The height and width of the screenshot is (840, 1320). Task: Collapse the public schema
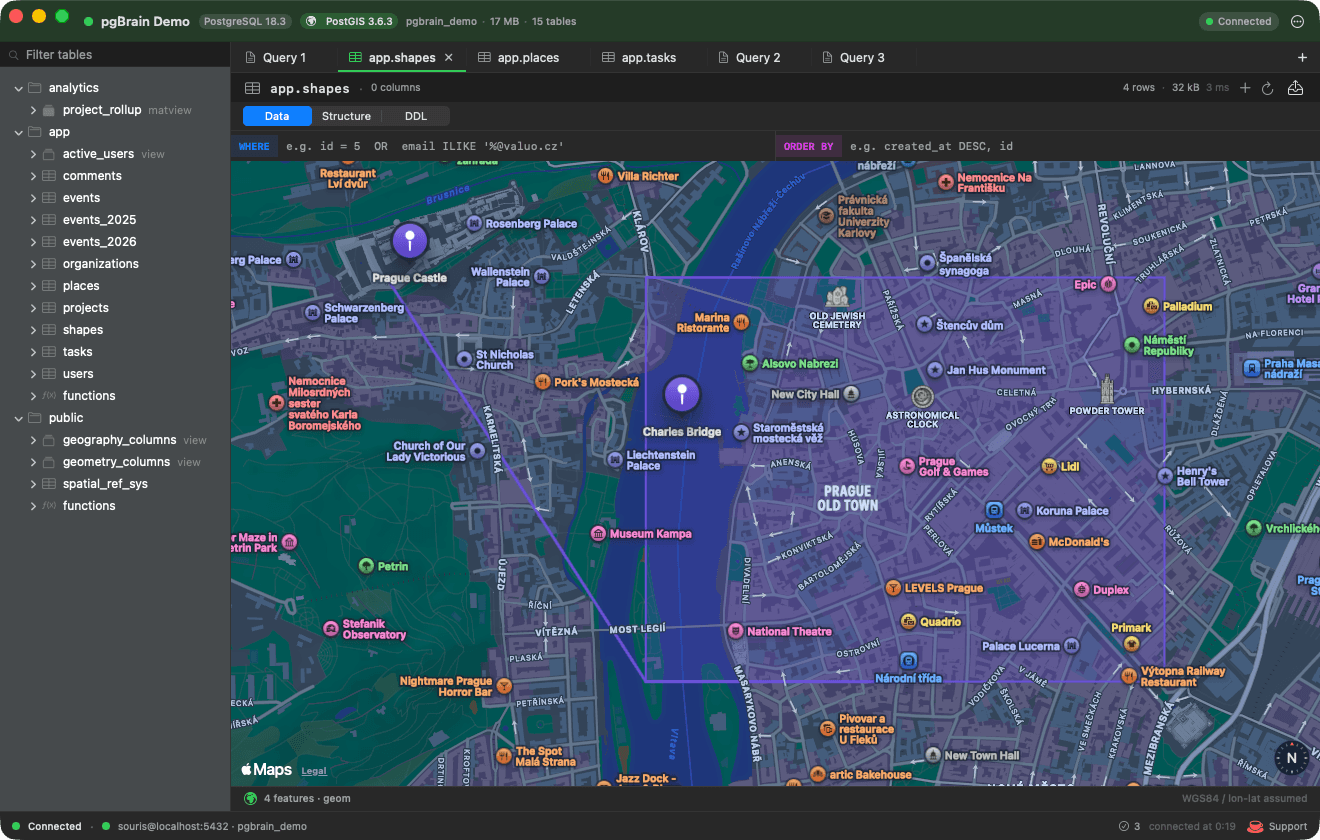[18, 418]
